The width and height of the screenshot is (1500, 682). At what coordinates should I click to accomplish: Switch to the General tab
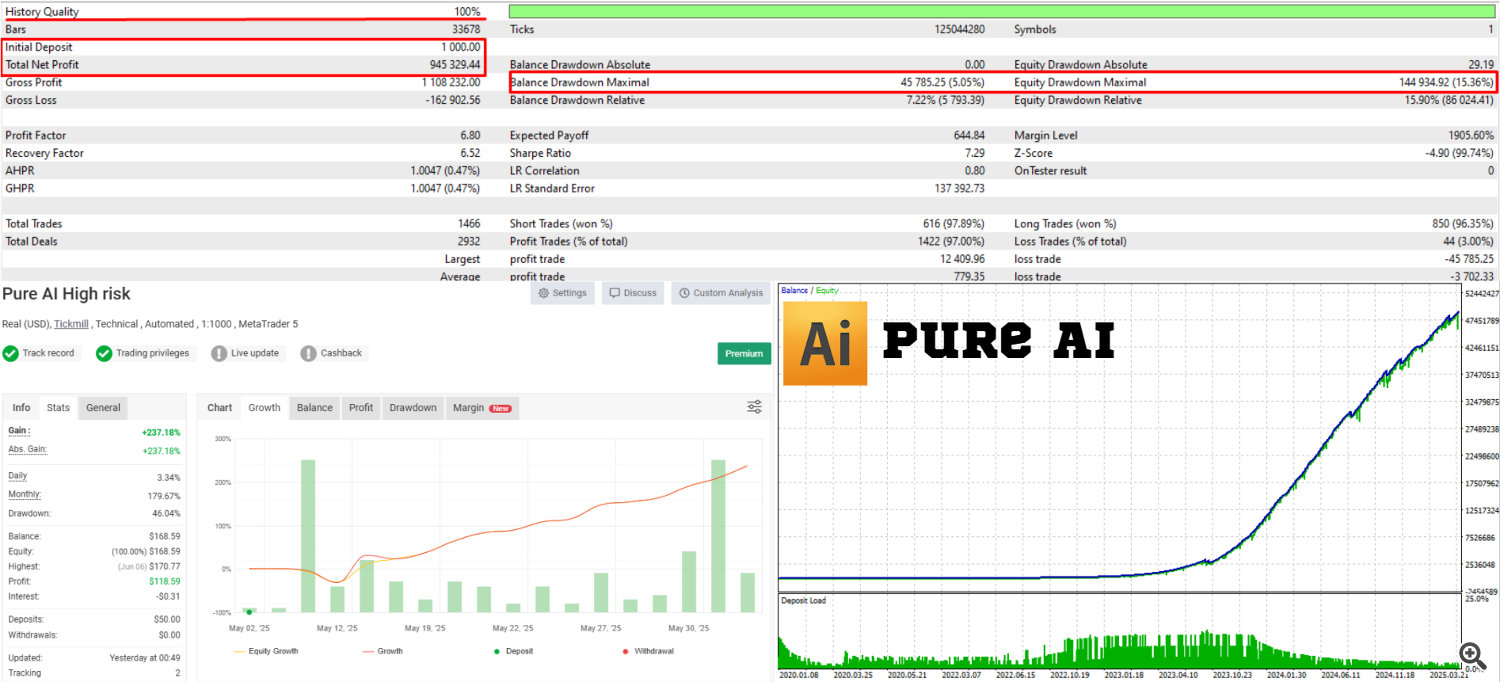point(103,408)
